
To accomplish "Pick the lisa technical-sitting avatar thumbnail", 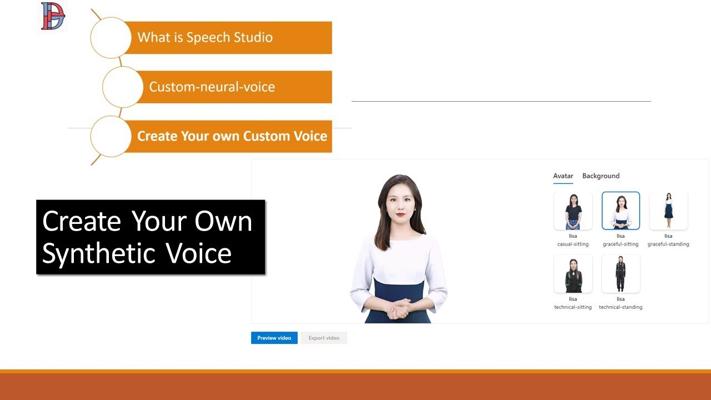I will 573,274.
